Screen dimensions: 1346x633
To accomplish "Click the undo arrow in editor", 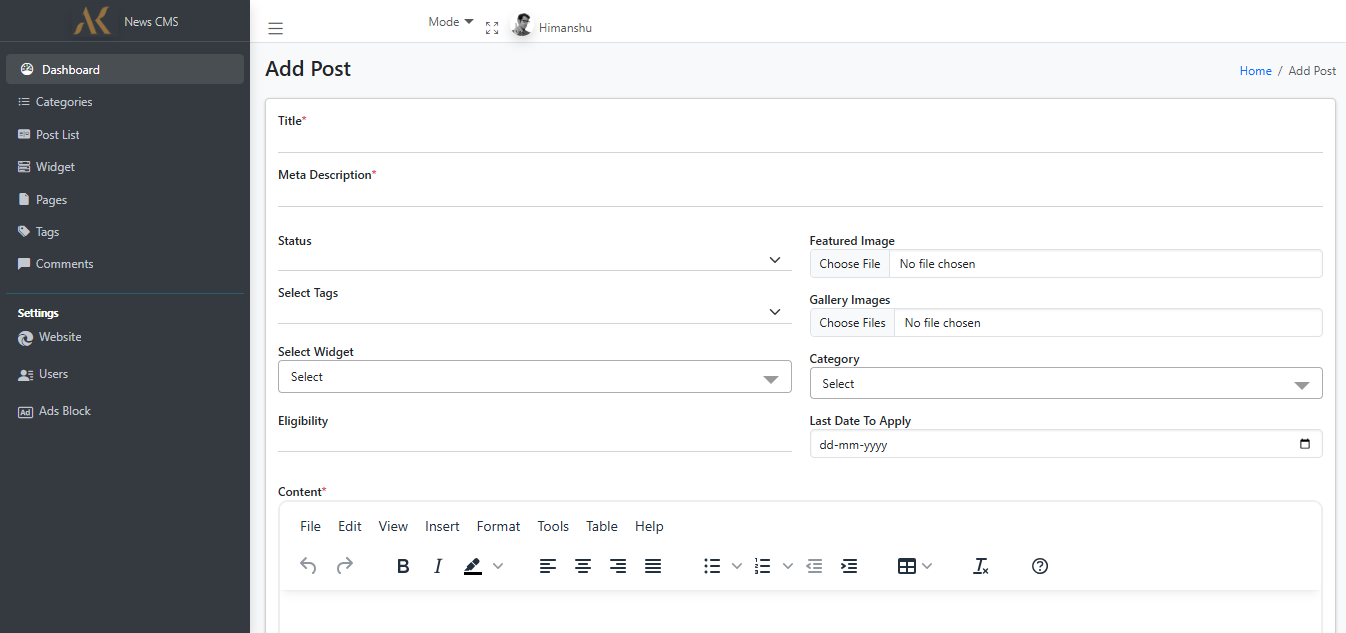I will tap(308, 566).
